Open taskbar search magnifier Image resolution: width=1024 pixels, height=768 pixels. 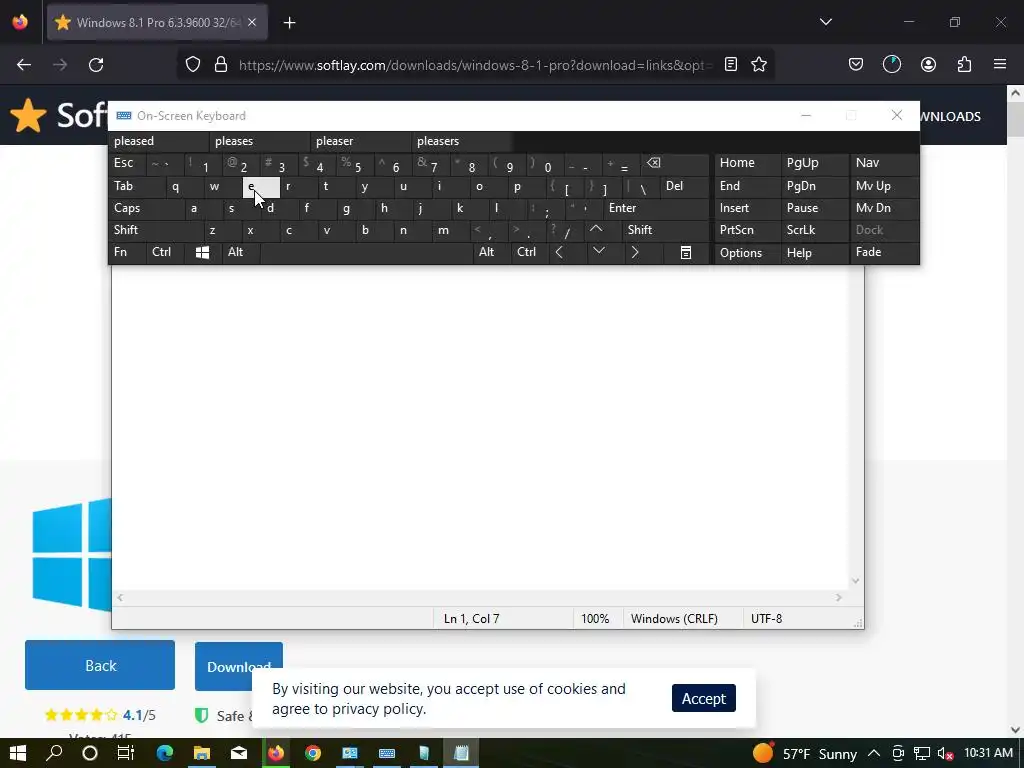tap(55, 754)
